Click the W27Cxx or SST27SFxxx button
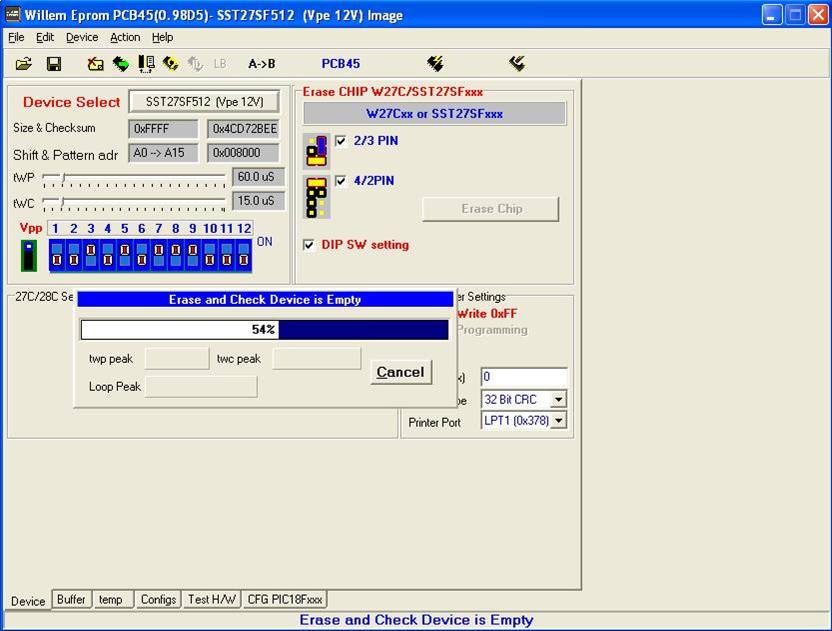The image size is (832, 631). point(435,114)
